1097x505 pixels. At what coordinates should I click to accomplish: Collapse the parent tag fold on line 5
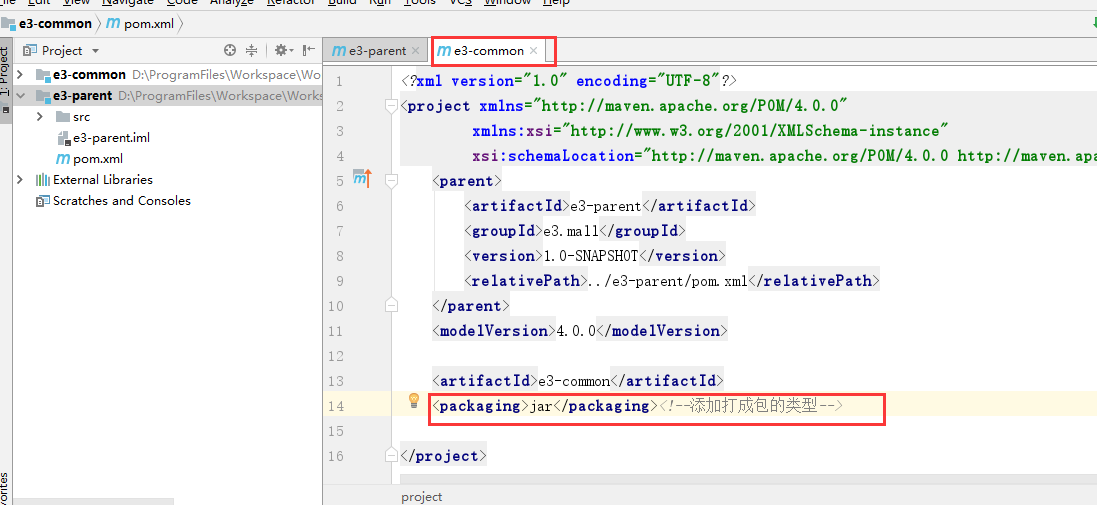pyautogui.click(x=392, y=181)
